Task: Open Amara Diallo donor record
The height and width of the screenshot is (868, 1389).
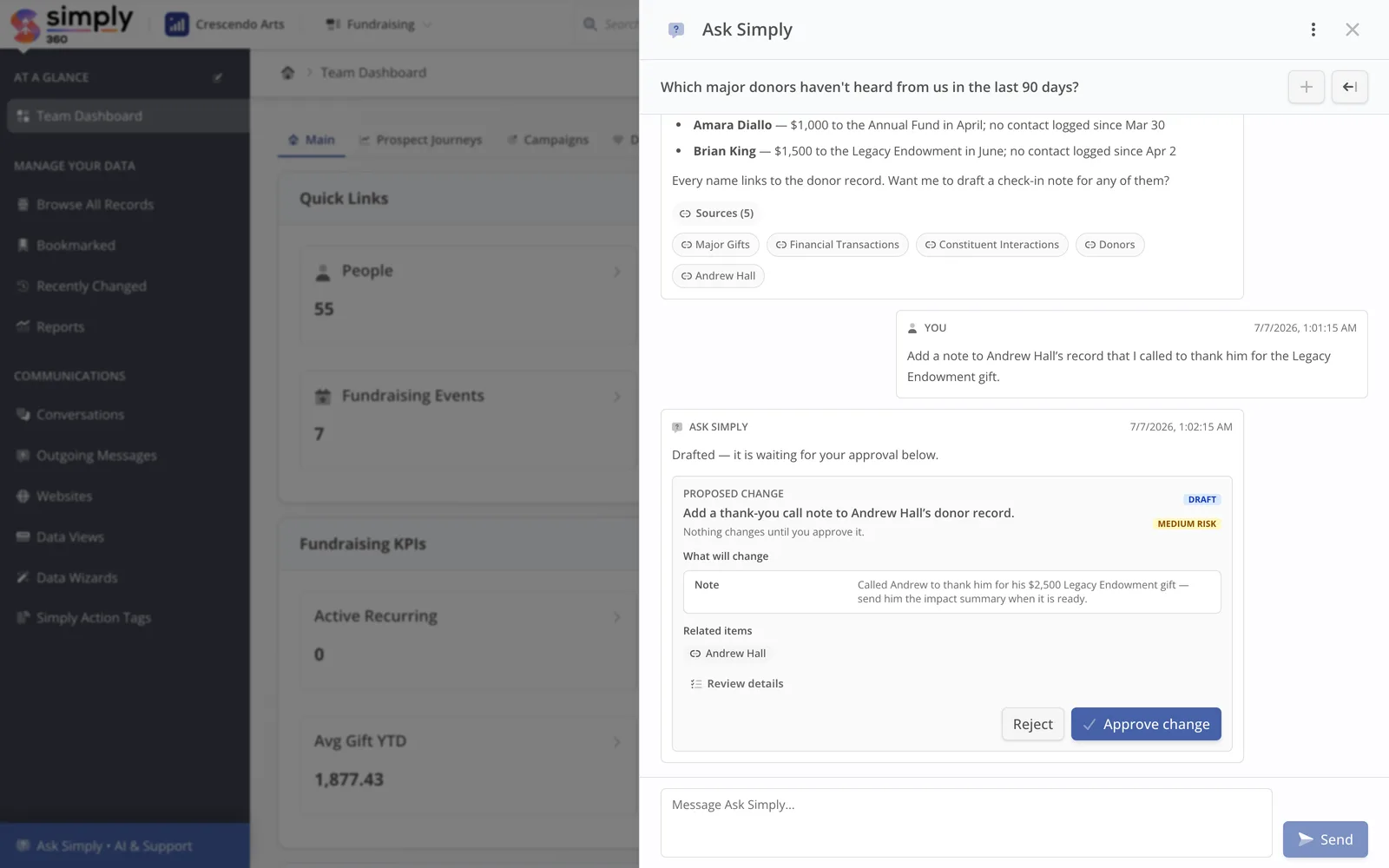Action: pyautogui.click(x=732, y=125)
